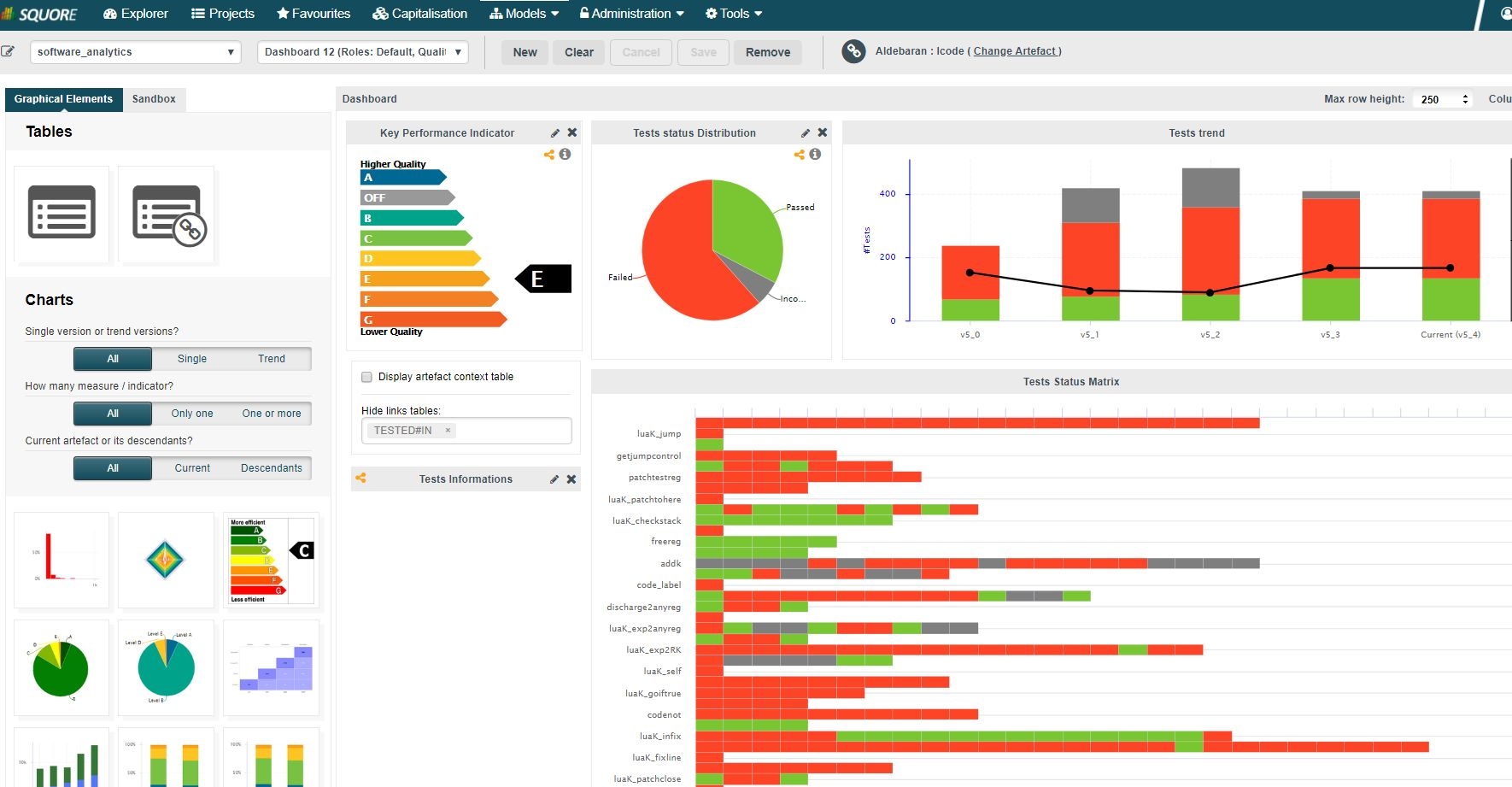Select the Single version filter
This screenshot has height=787, width=1512.
click(192, 359)
